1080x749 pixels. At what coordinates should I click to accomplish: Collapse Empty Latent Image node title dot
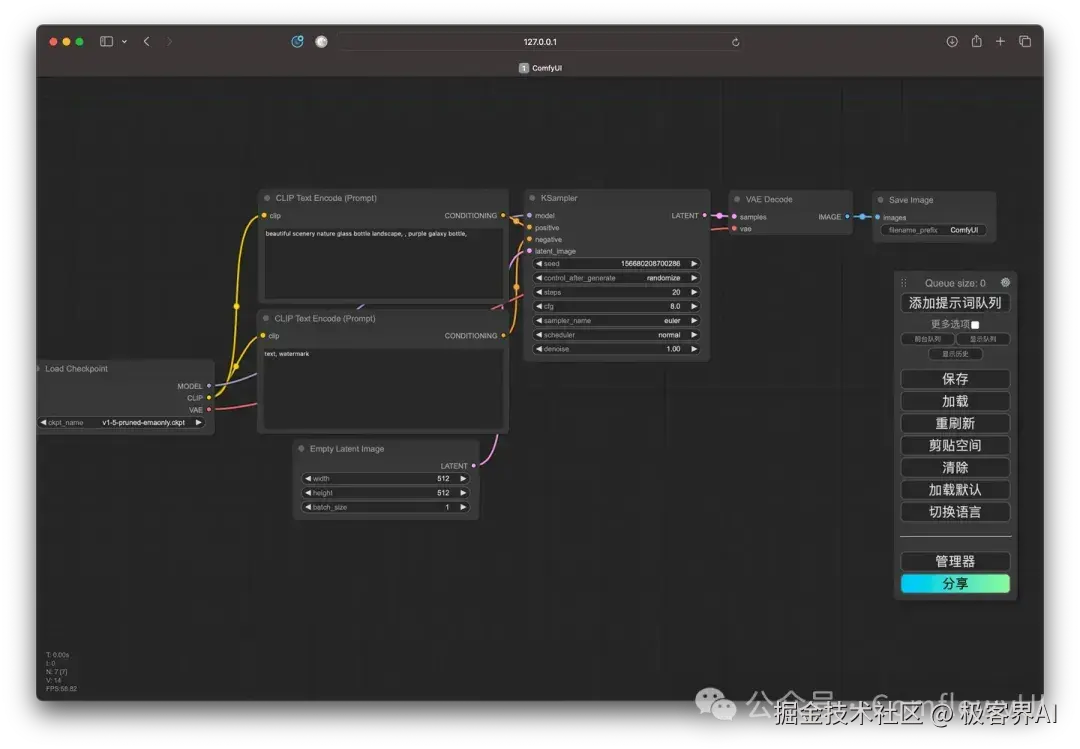(301, 449)
